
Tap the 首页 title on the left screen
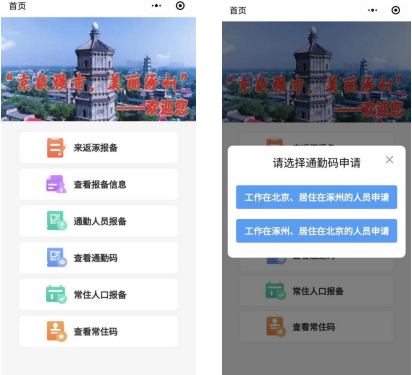click(17, 6)
